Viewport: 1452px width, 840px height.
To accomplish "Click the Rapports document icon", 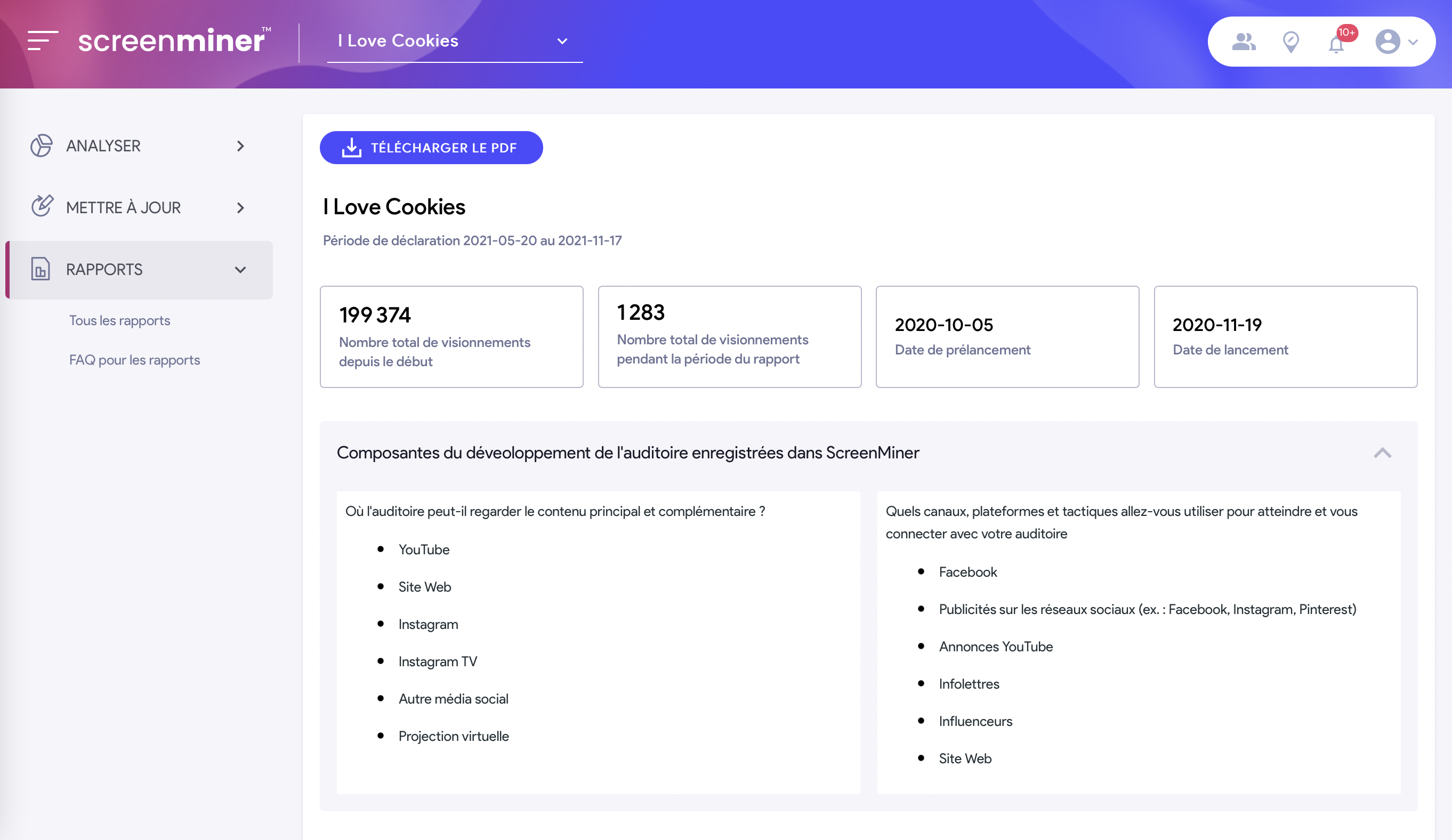I will pos(40,269).
